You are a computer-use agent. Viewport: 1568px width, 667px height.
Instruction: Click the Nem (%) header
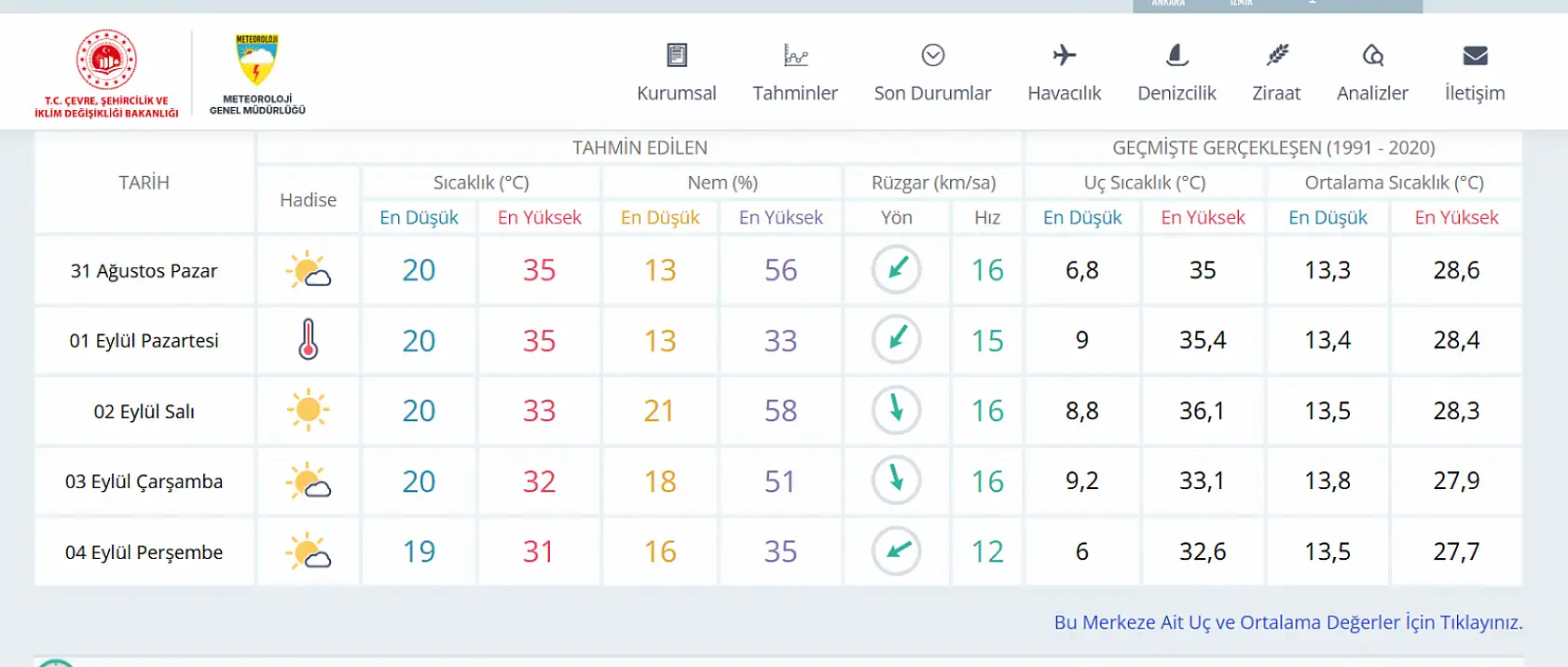[722, 183]
